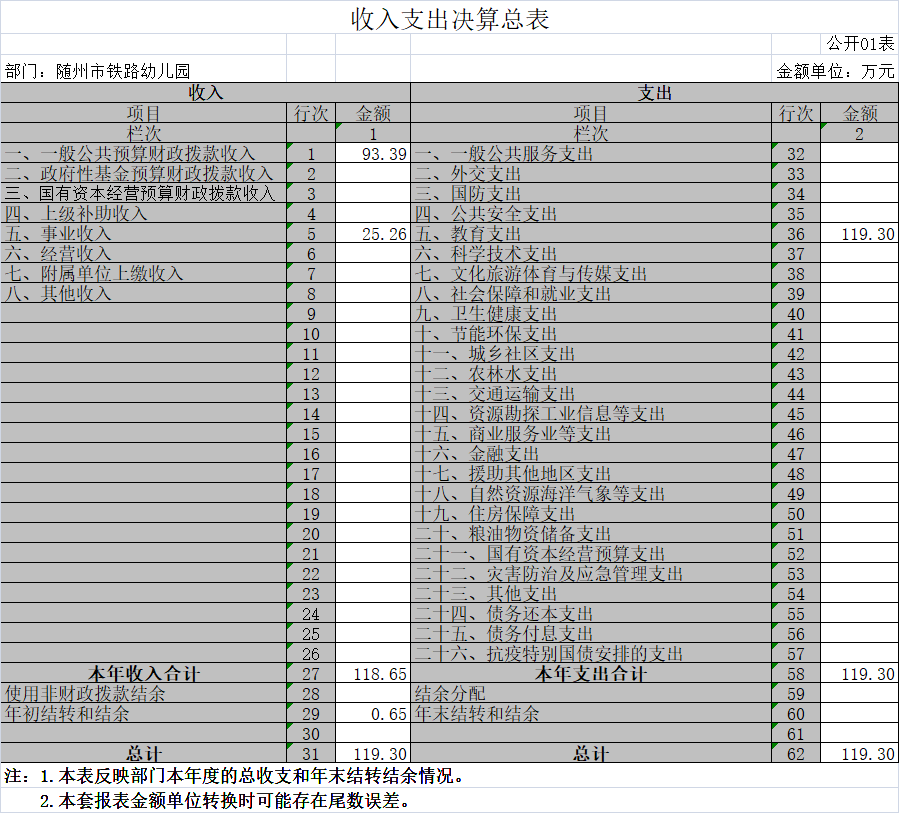Screen dimensions: 899x813
Task: Select the 事业收入 row label
Action: pyautogui.click(x=143, y=234)
